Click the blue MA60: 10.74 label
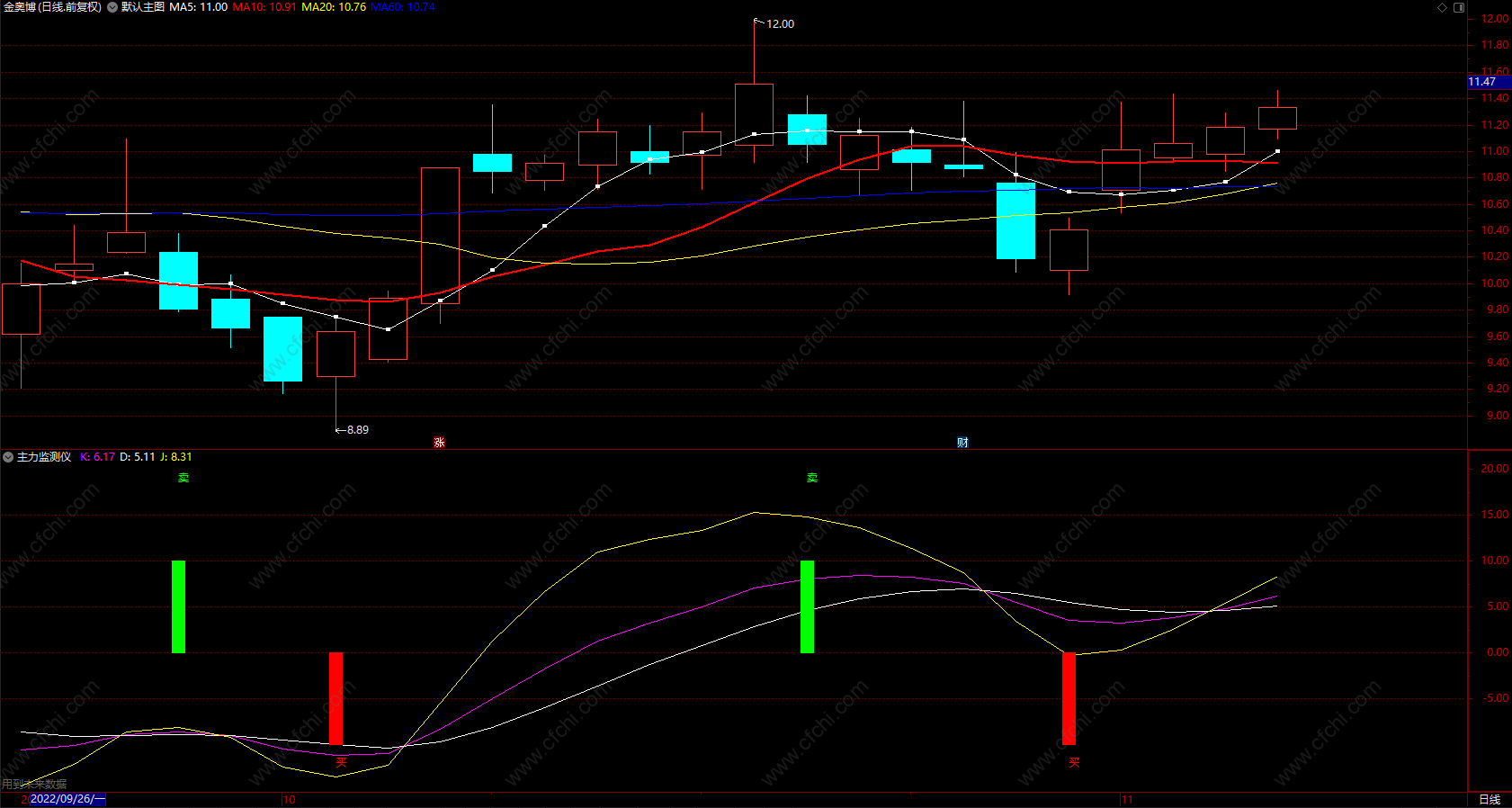This screenshot has width=1512, height=808. point(403,7)
